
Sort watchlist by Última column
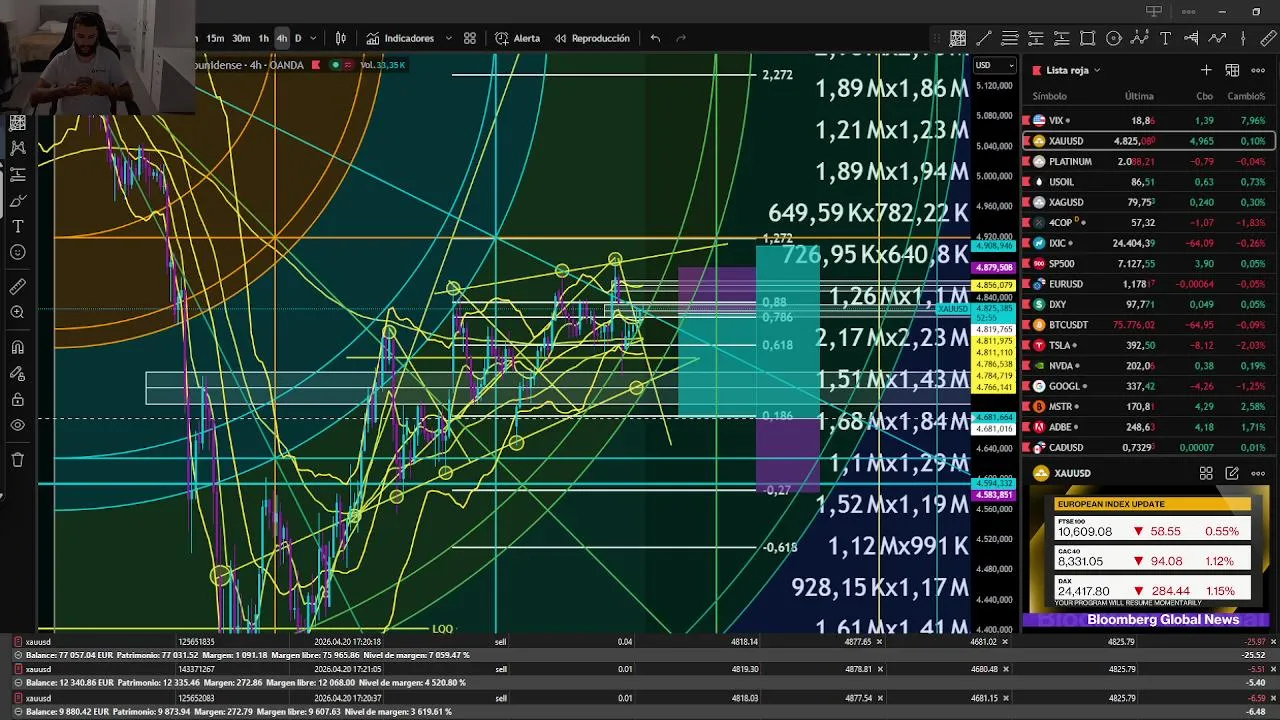coord(1139,96)
